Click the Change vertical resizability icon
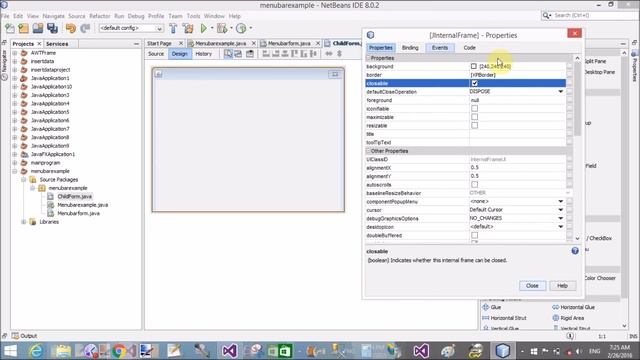 339,54
